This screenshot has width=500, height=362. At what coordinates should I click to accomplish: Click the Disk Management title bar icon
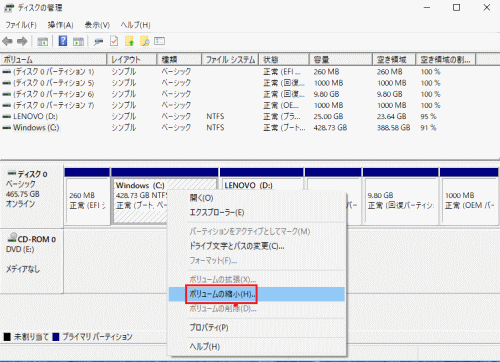[9, 8]
